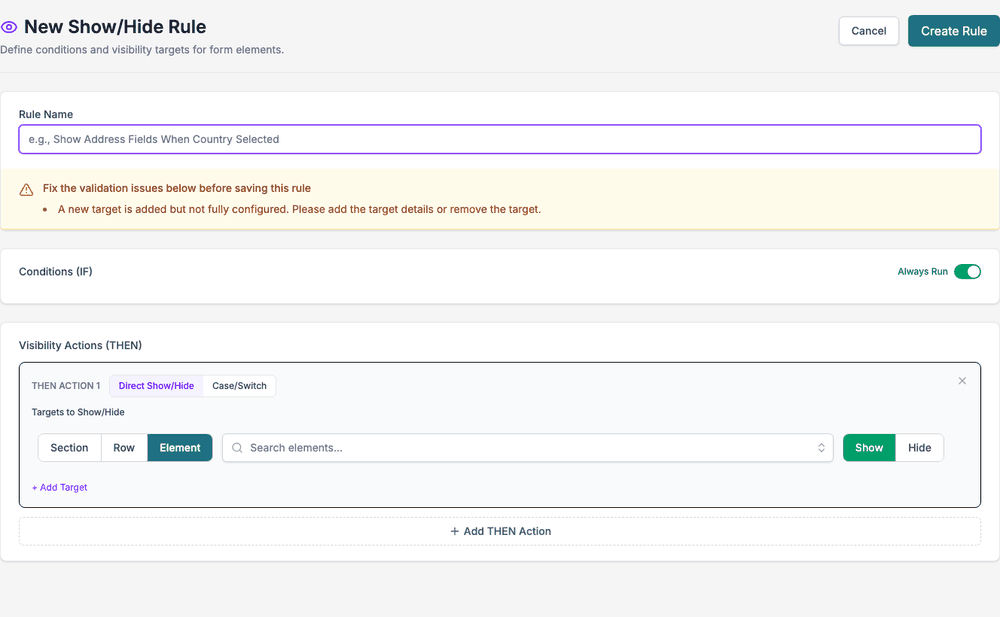The height and width of the screenshot is (617, 1000).
Task: Switch to Direct Show/Hide tab
Action: click(156, 386)
